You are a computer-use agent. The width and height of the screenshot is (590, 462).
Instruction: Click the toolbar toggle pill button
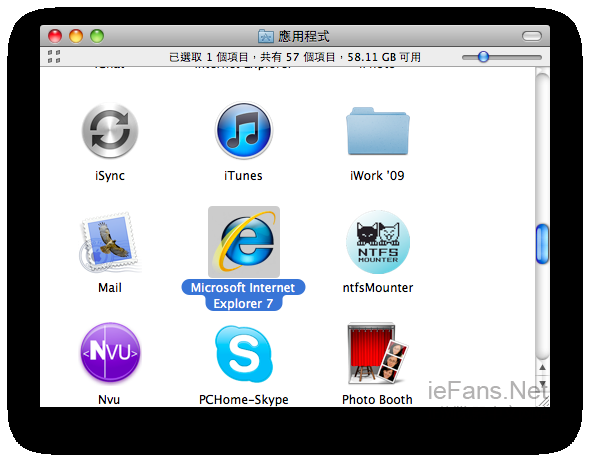532,36
